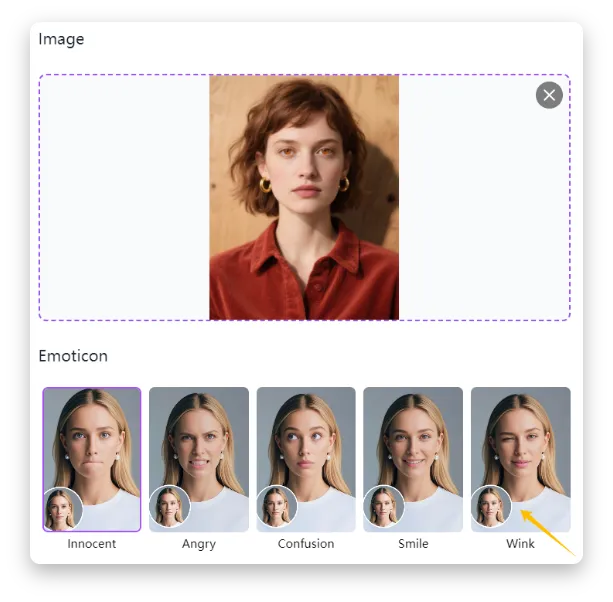Click the uploaded portrait in the image area
Image resolution: width=613 pixels, height=602 pixels.
pos(304,197)
